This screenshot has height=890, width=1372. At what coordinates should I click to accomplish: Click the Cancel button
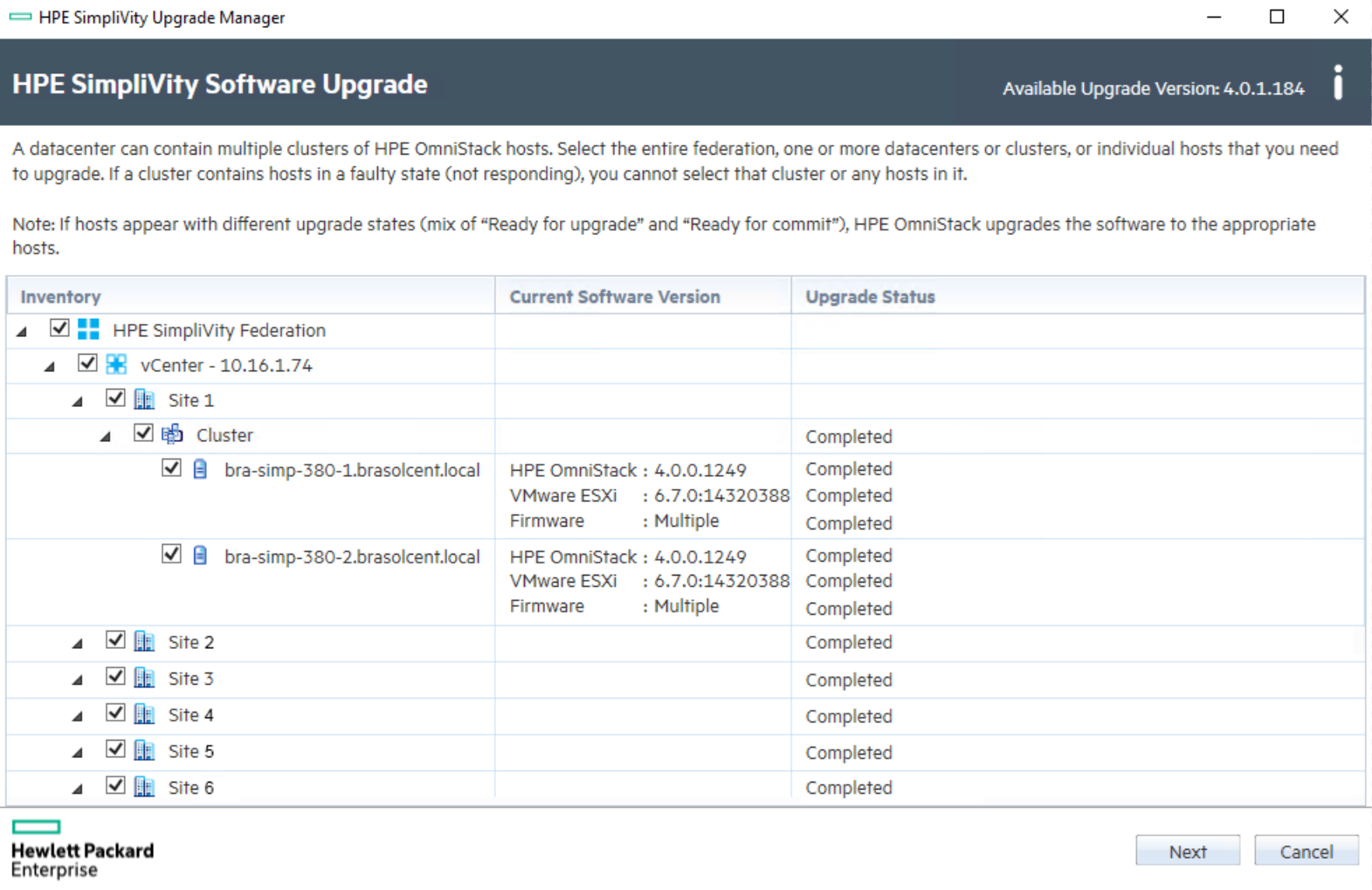[x=1307, y=851]
